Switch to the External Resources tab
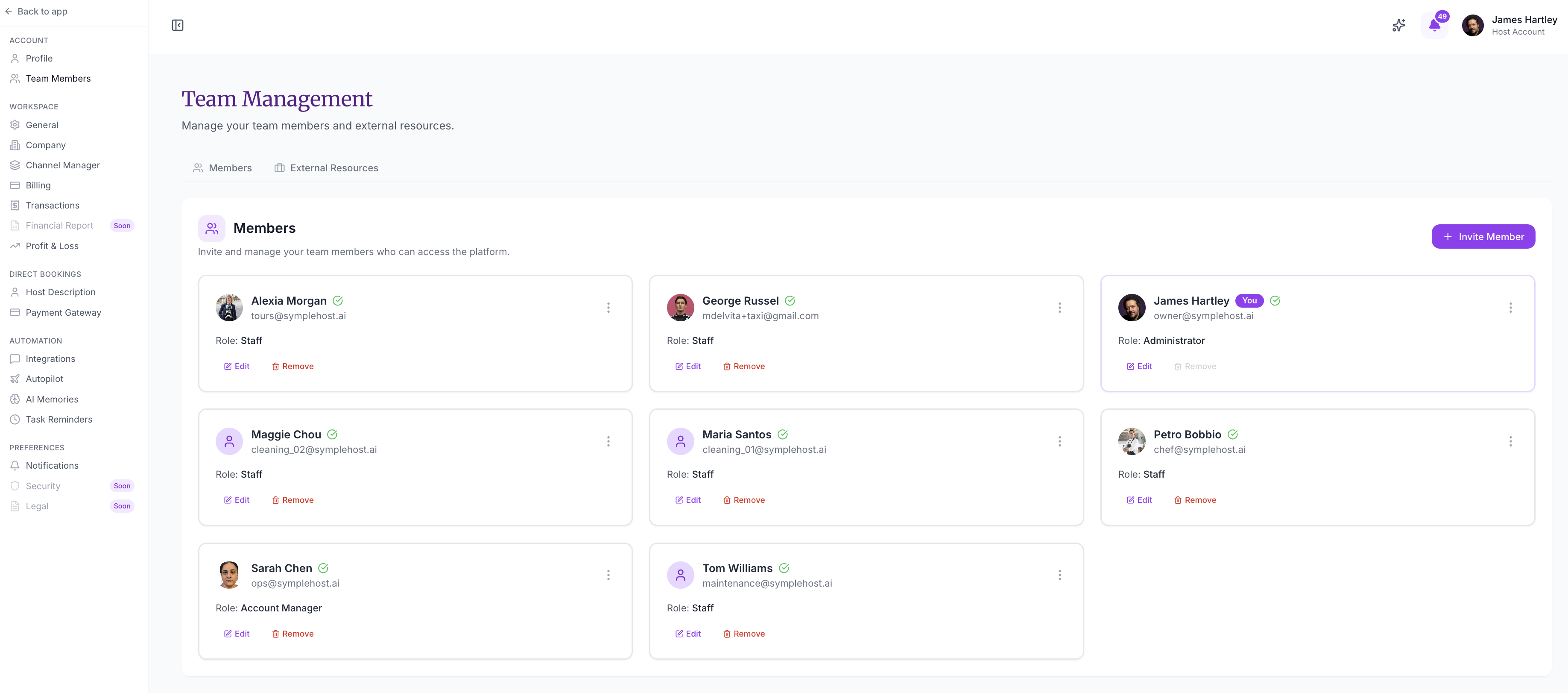 [326, 168]
